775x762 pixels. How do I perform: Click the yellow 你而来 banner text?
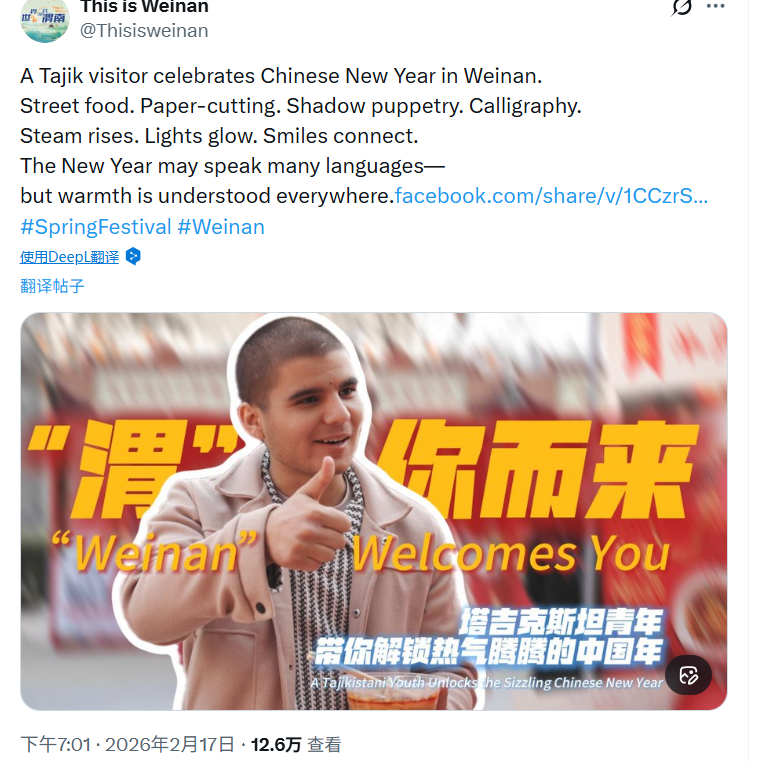pos(538,469)
